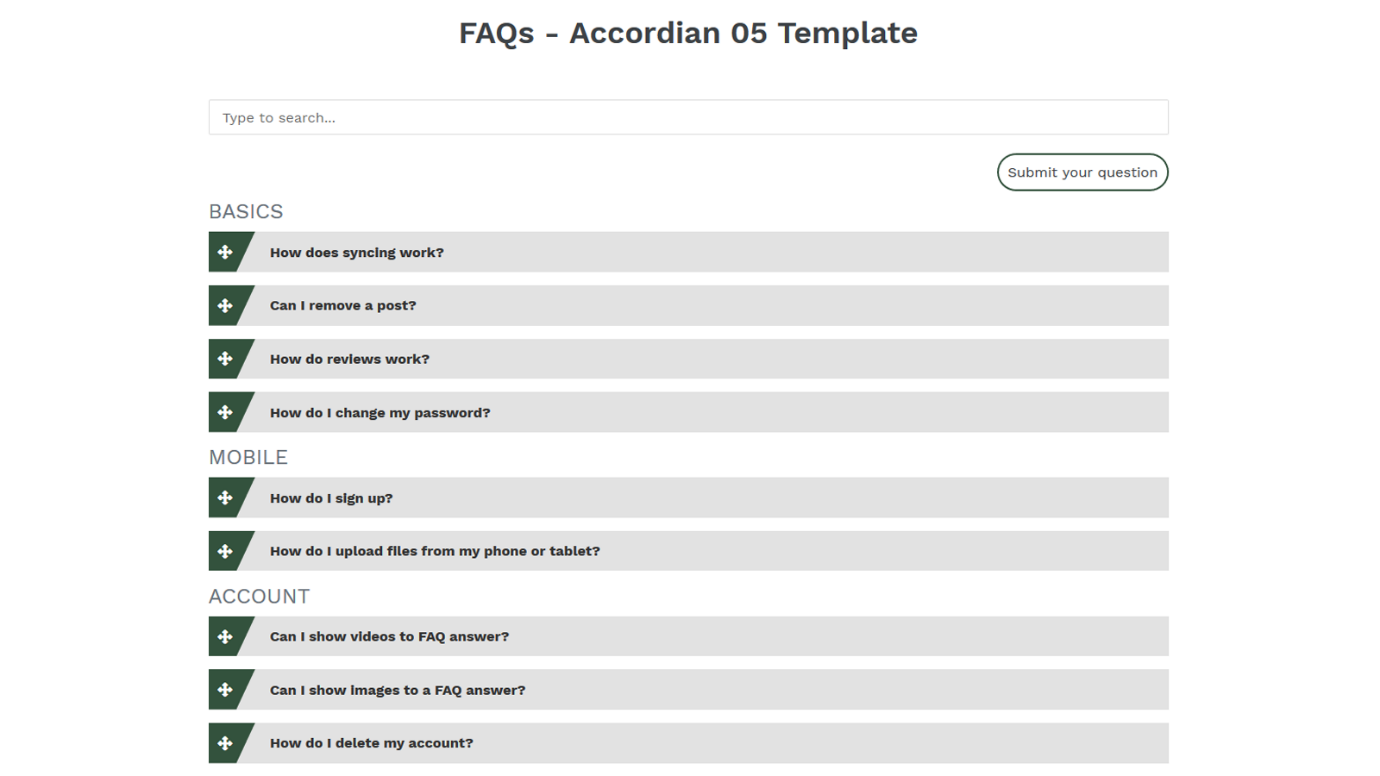Screen dimensions: 1380x776
Task: Click the cross icon beside 'How does syncing work?'
Action: 225,252
